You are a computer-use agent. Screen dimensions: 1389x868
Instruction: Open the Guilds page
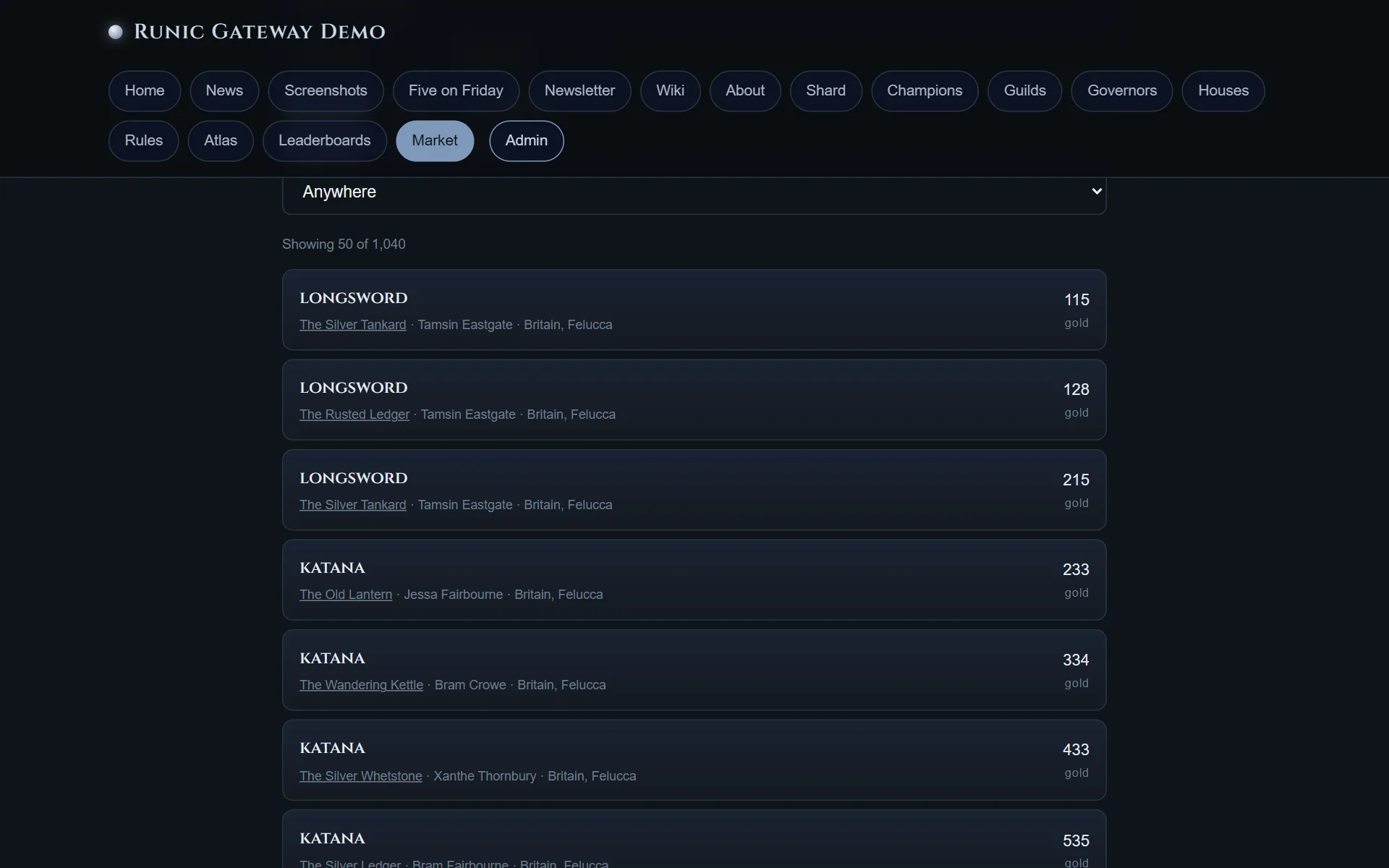(x=1024, y=91)
